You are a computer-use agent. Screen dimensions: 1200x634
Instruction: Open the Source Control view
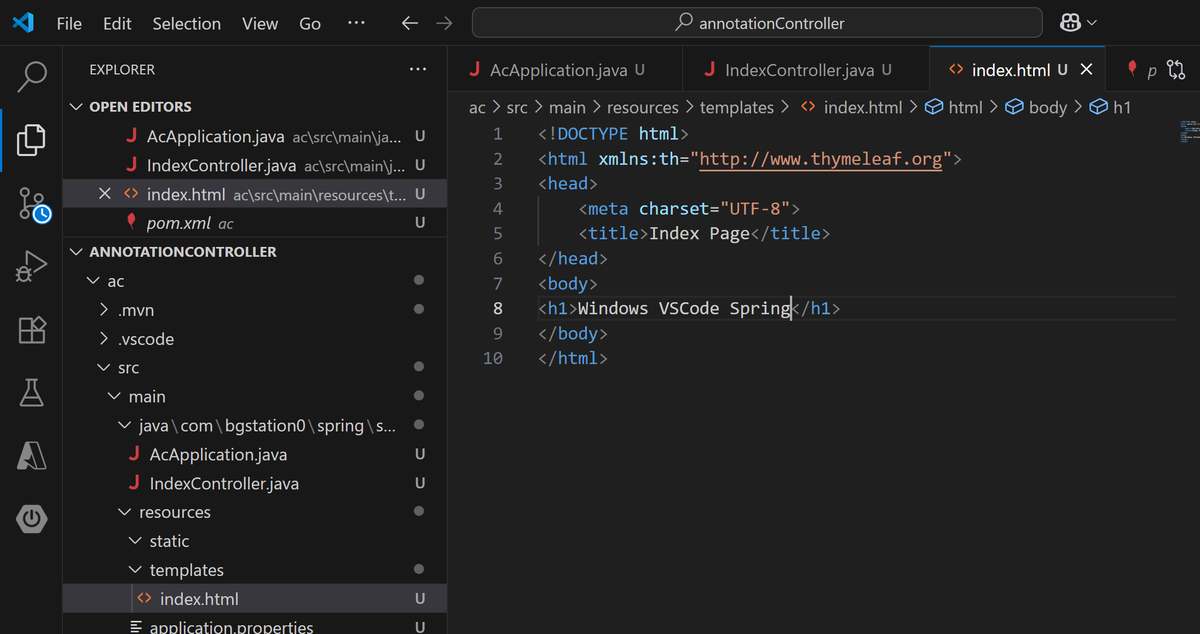pos(32,204)
